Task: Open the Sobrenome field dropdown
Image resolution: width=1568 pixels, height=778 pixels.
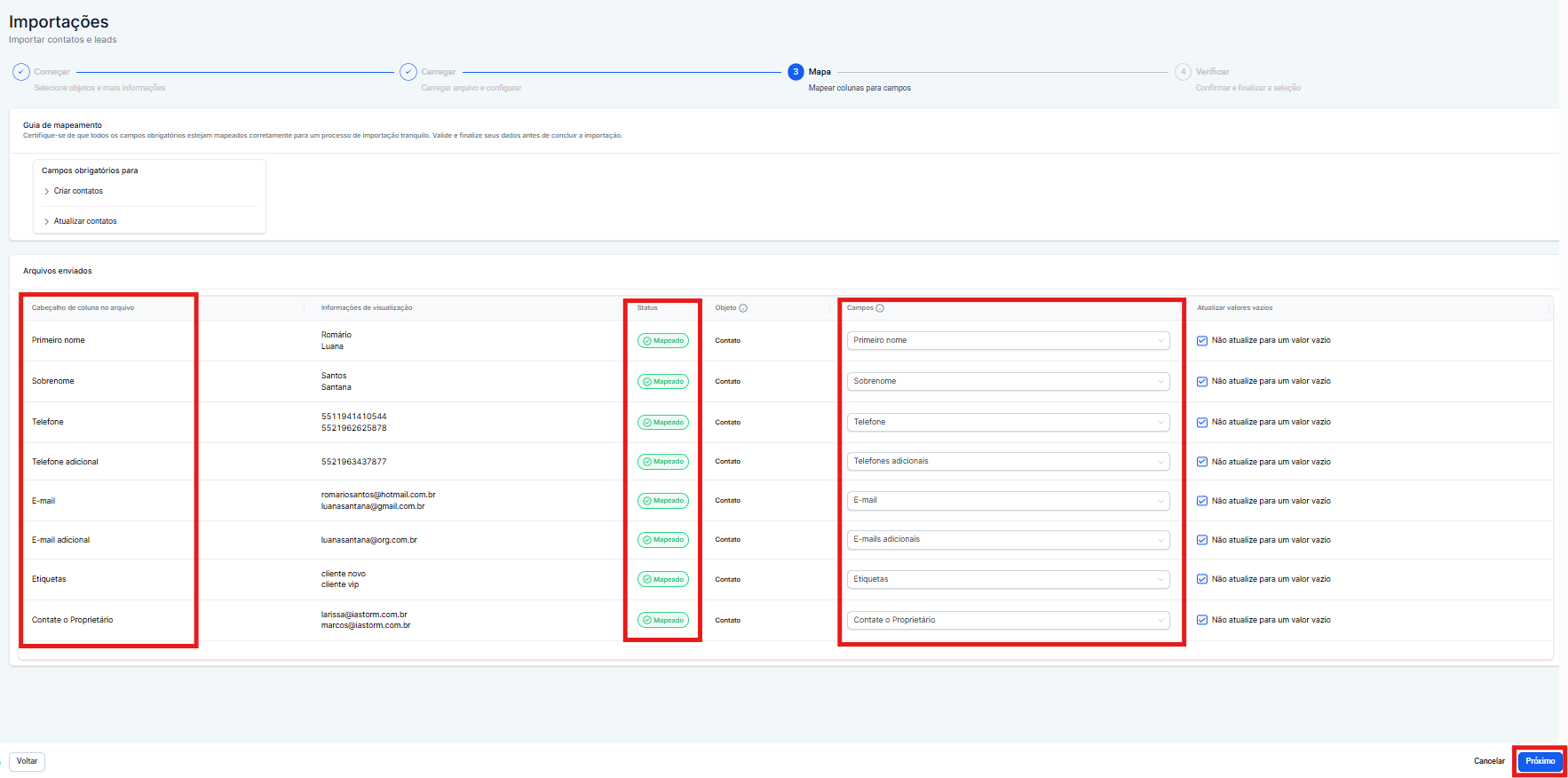Action: (x=1007, y=382)
